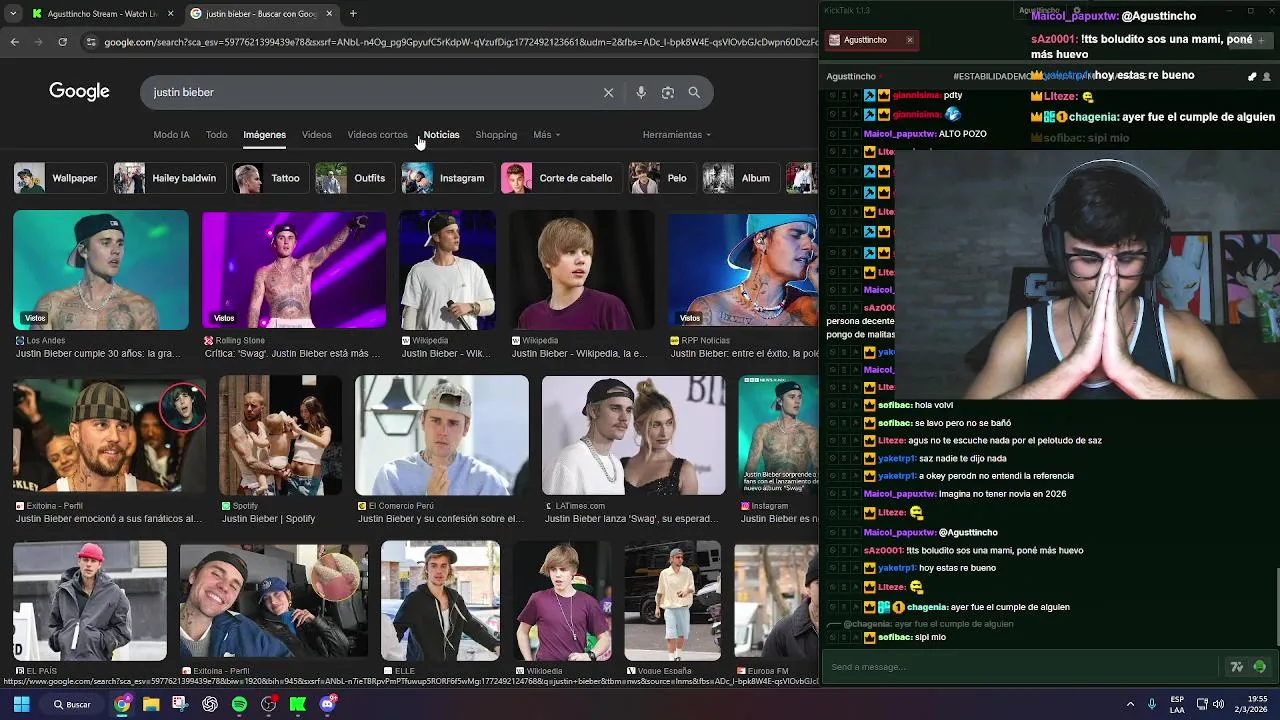Close the justin bieber Google tab
This screenshot has height=720, width=1280.
pyautogui.click(x=330, y=13)
